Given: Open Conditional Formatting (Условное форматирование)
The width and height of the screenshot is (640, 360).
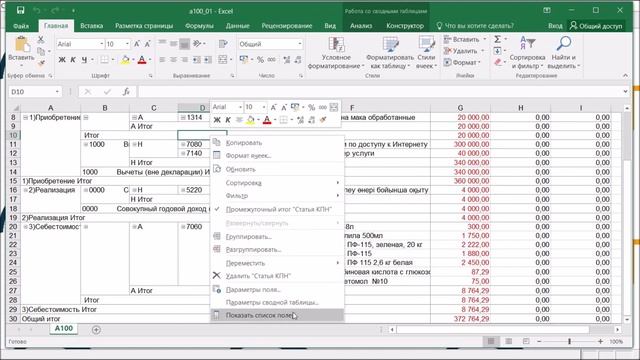Looking at the screenshot, I should pyautogui.click(x=336, y=53).
